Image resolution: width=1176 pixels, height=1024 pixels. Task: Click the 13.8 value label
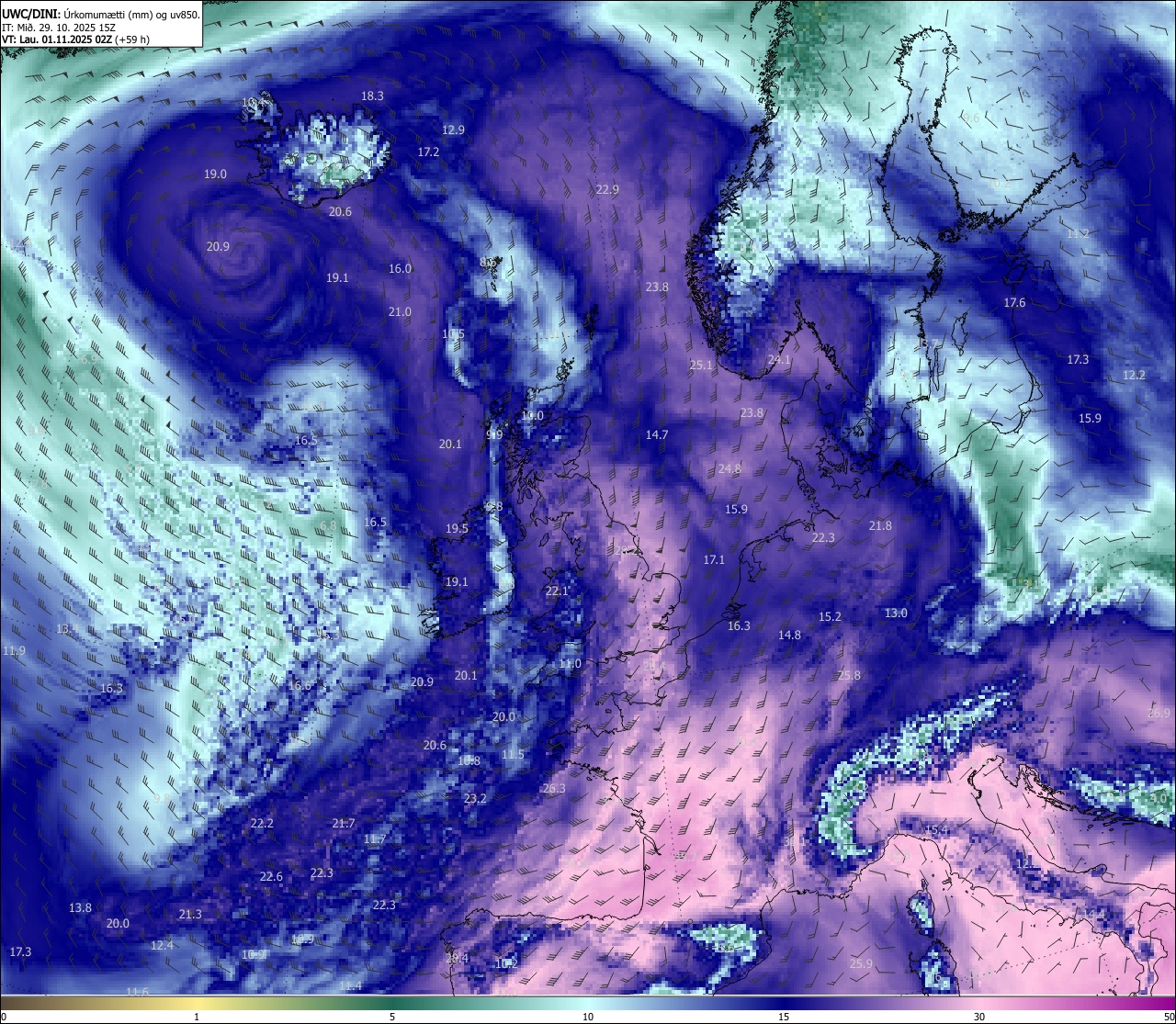tap(80, 908)
